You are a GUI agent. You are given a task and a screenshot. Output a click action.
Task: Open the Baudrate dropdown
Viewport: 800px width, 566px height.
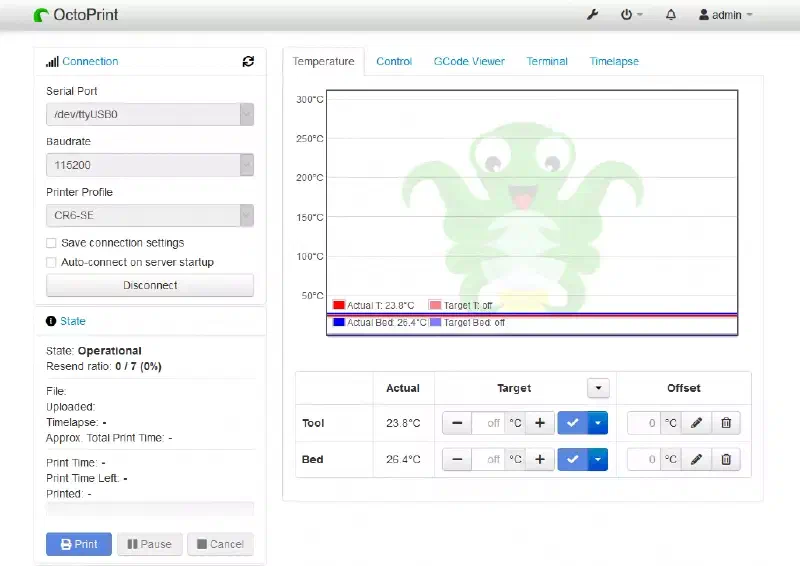(150, 165)
